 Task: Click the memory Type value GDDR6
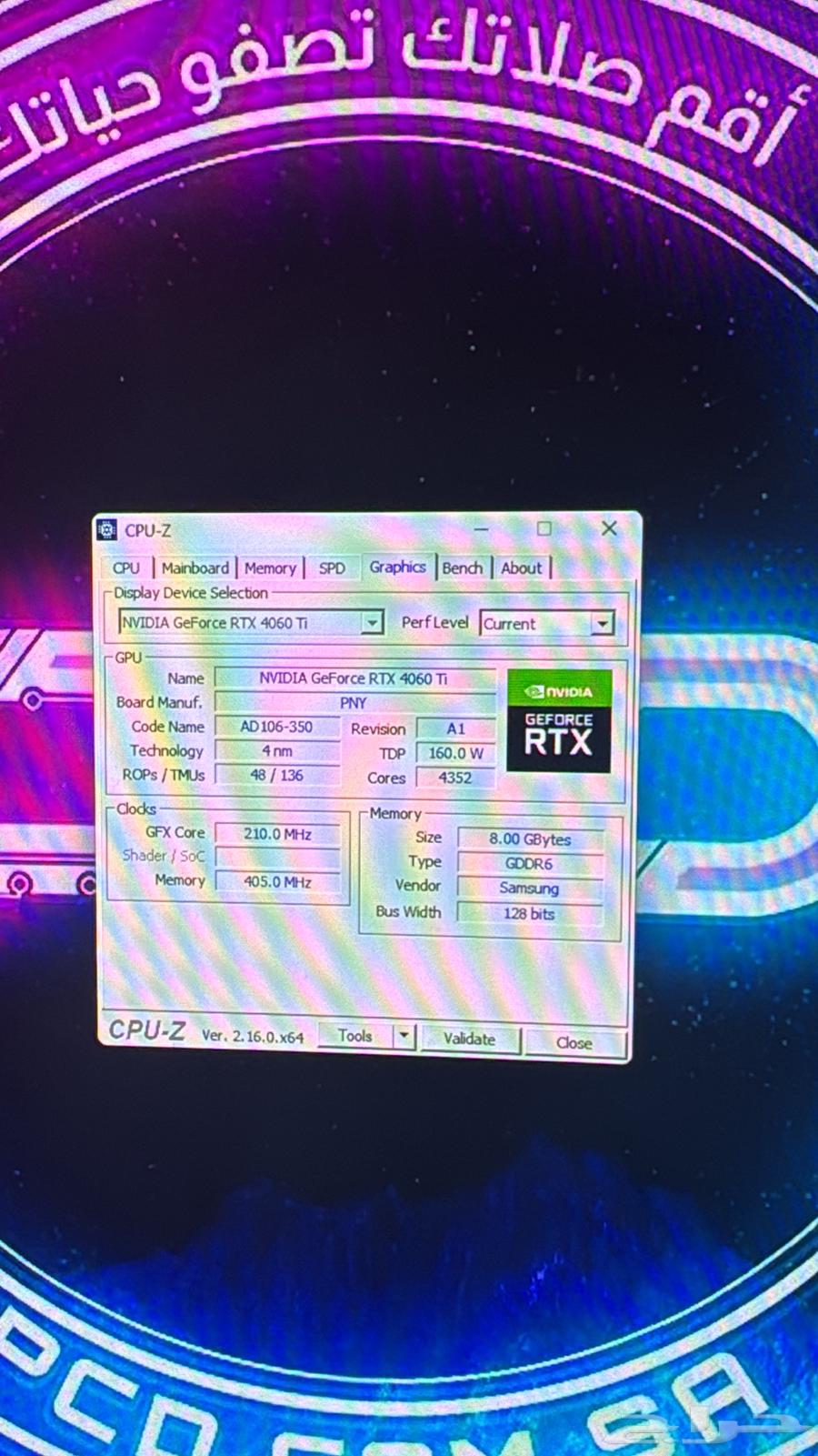point(530,864)
